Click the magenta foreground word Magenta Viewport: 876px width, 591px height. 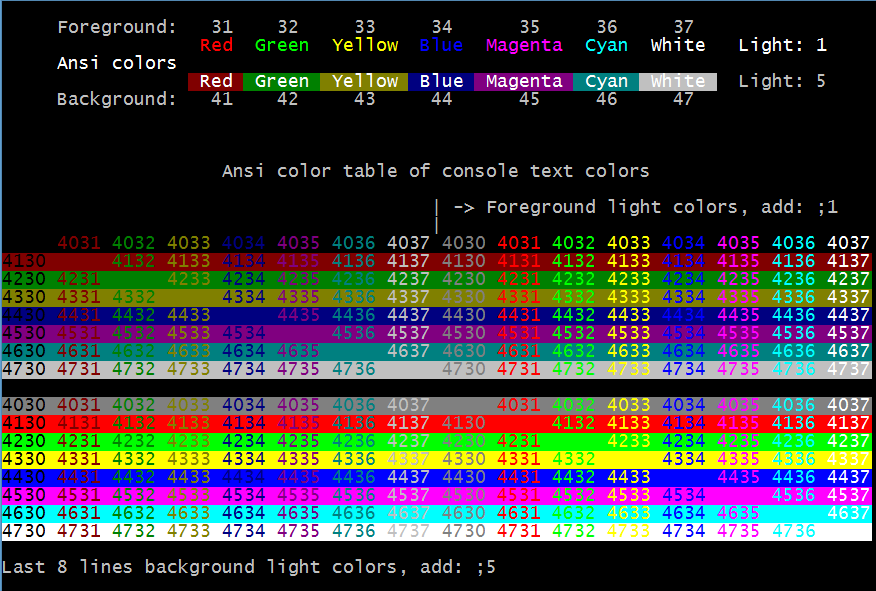[x=524, y=45]
